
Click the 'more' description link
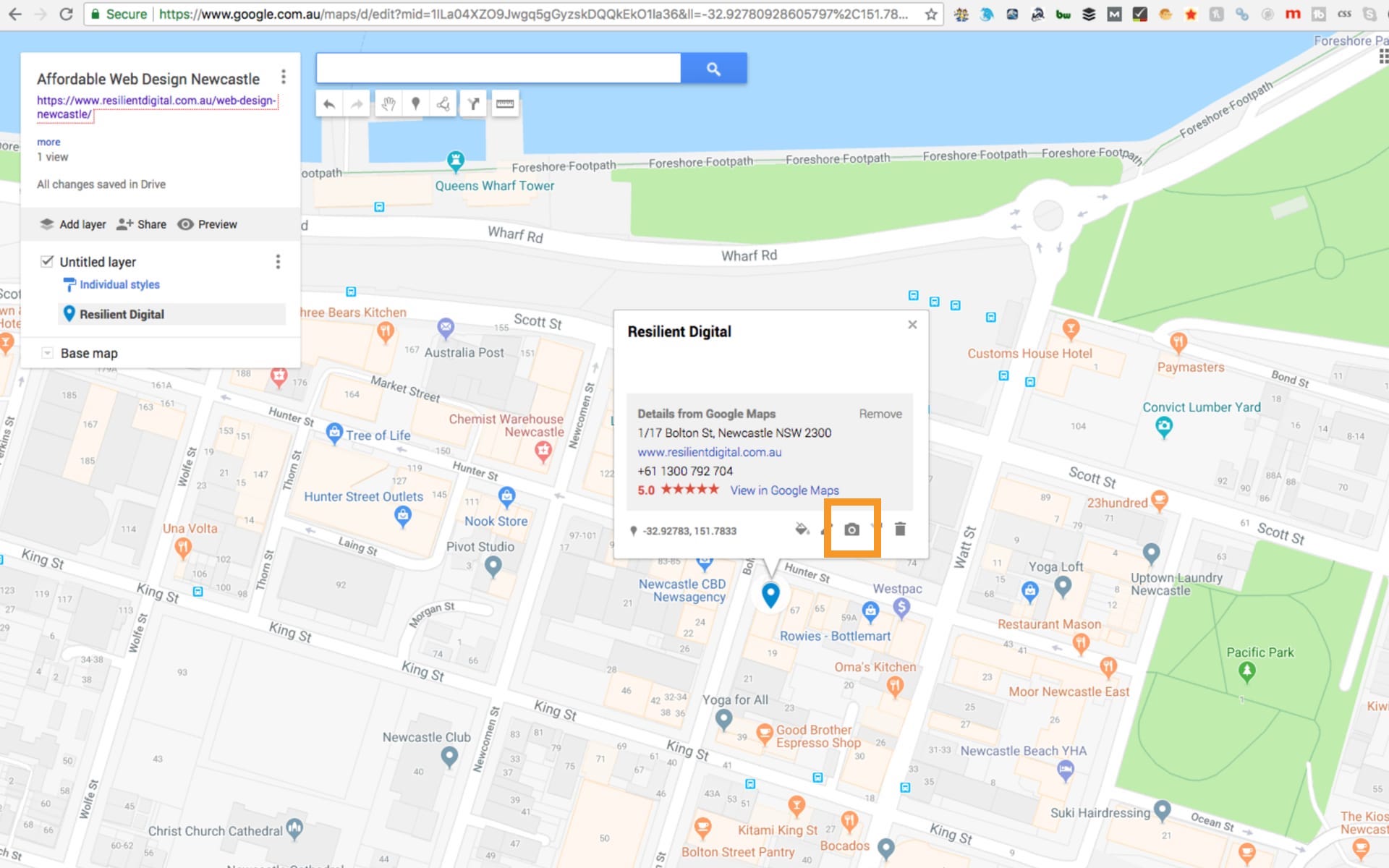48,142
